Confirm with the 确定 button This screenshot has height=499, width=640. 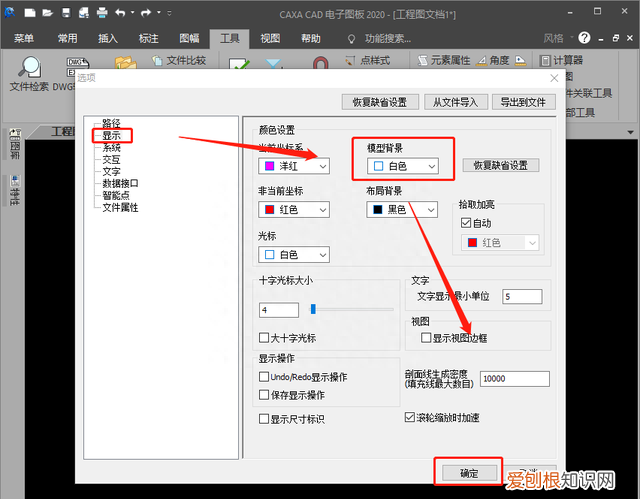tap(469, 473)
